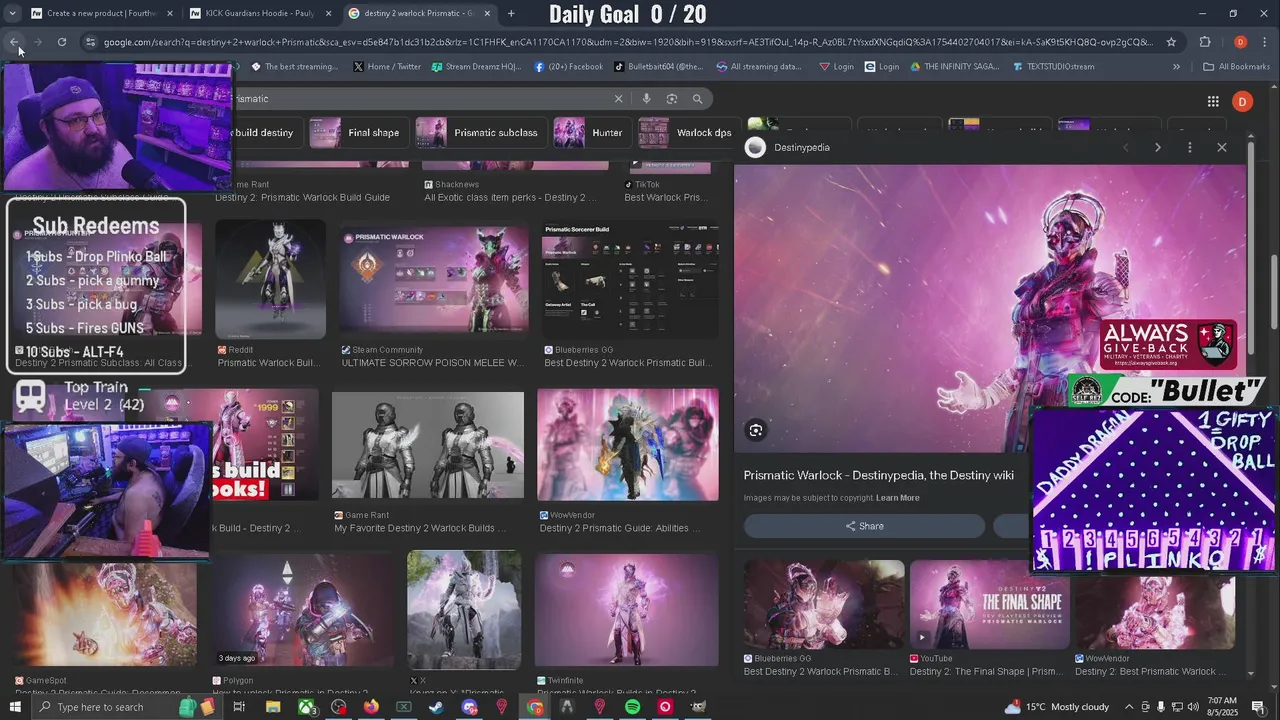This screenshot has height=720, width=1280.
Task: Open the Google account avatar
Action: click(1242, 101)
